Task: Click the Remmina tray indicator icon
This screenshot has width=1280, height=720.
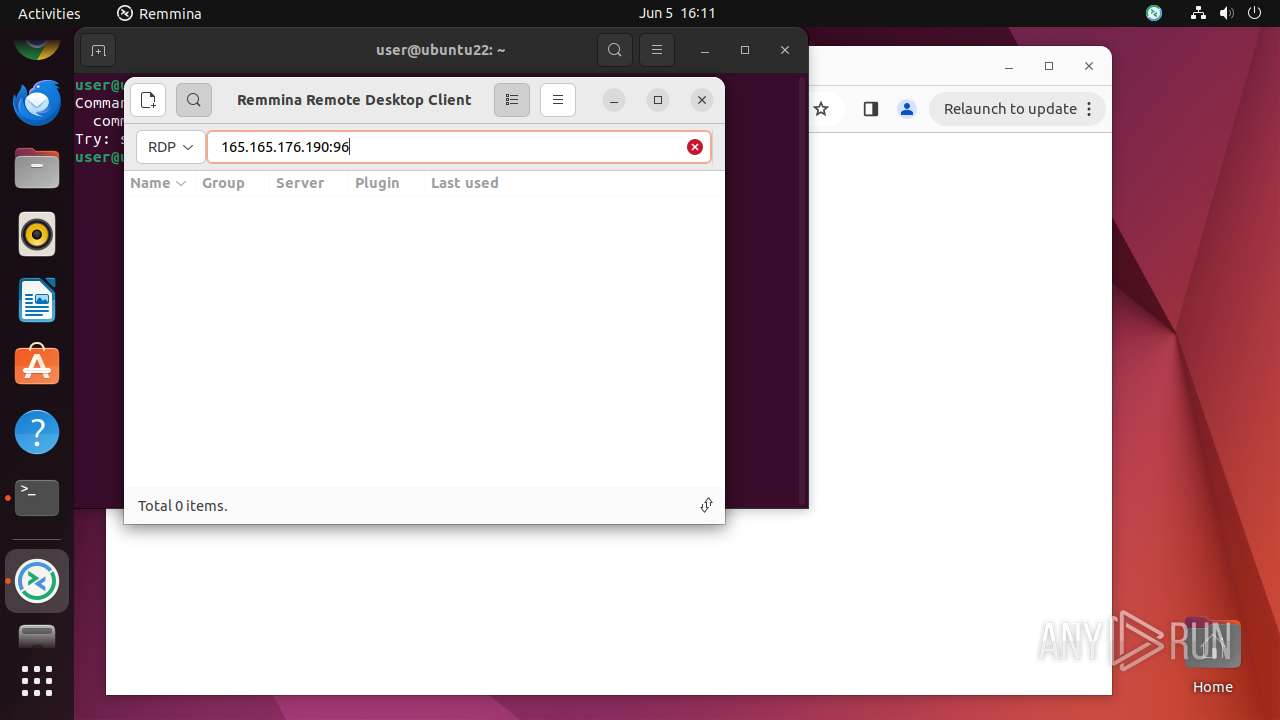Action: 1154,13
